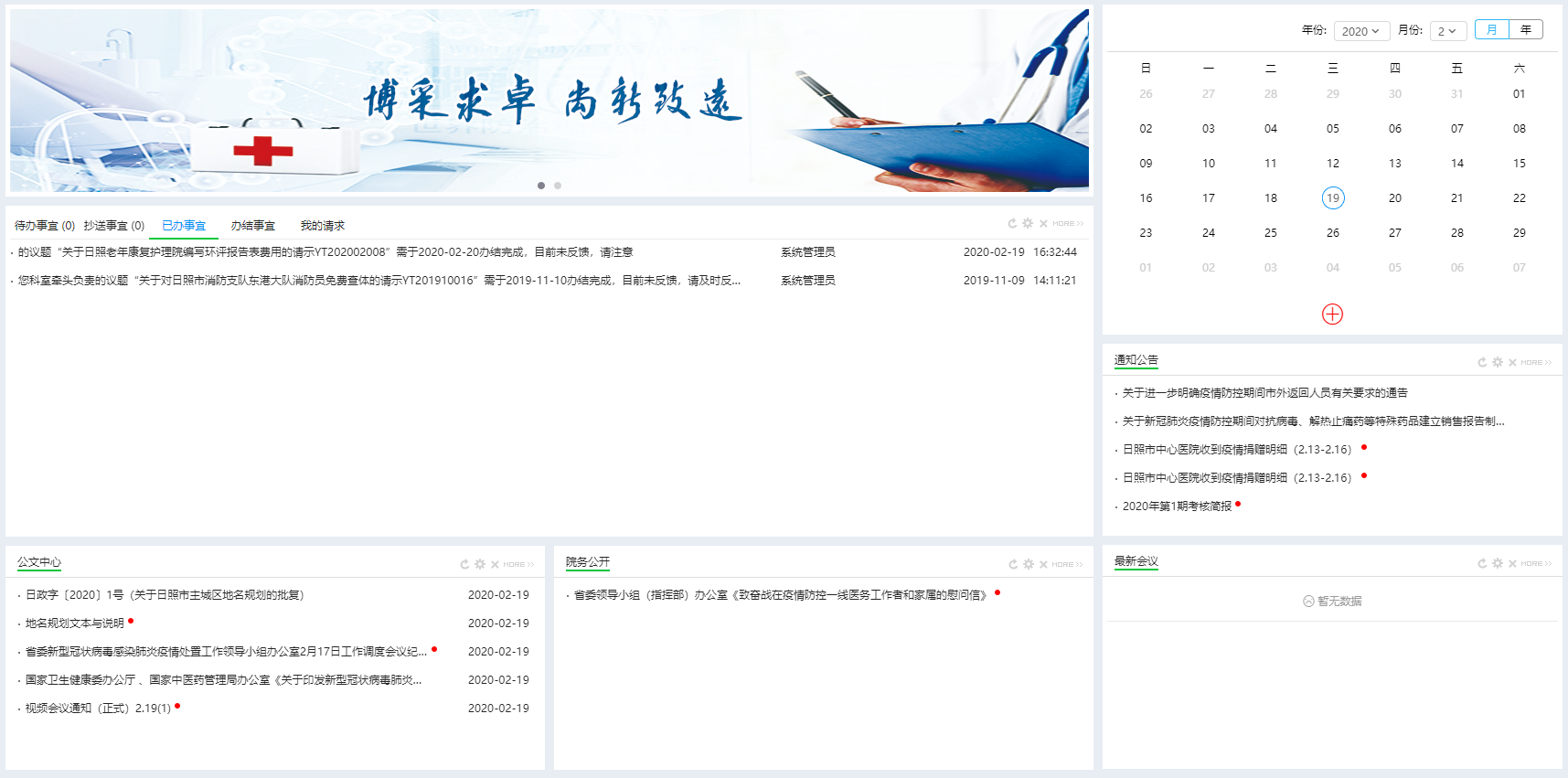
Task: Open the 年份 2020 dropdown
Action: 1360,31
